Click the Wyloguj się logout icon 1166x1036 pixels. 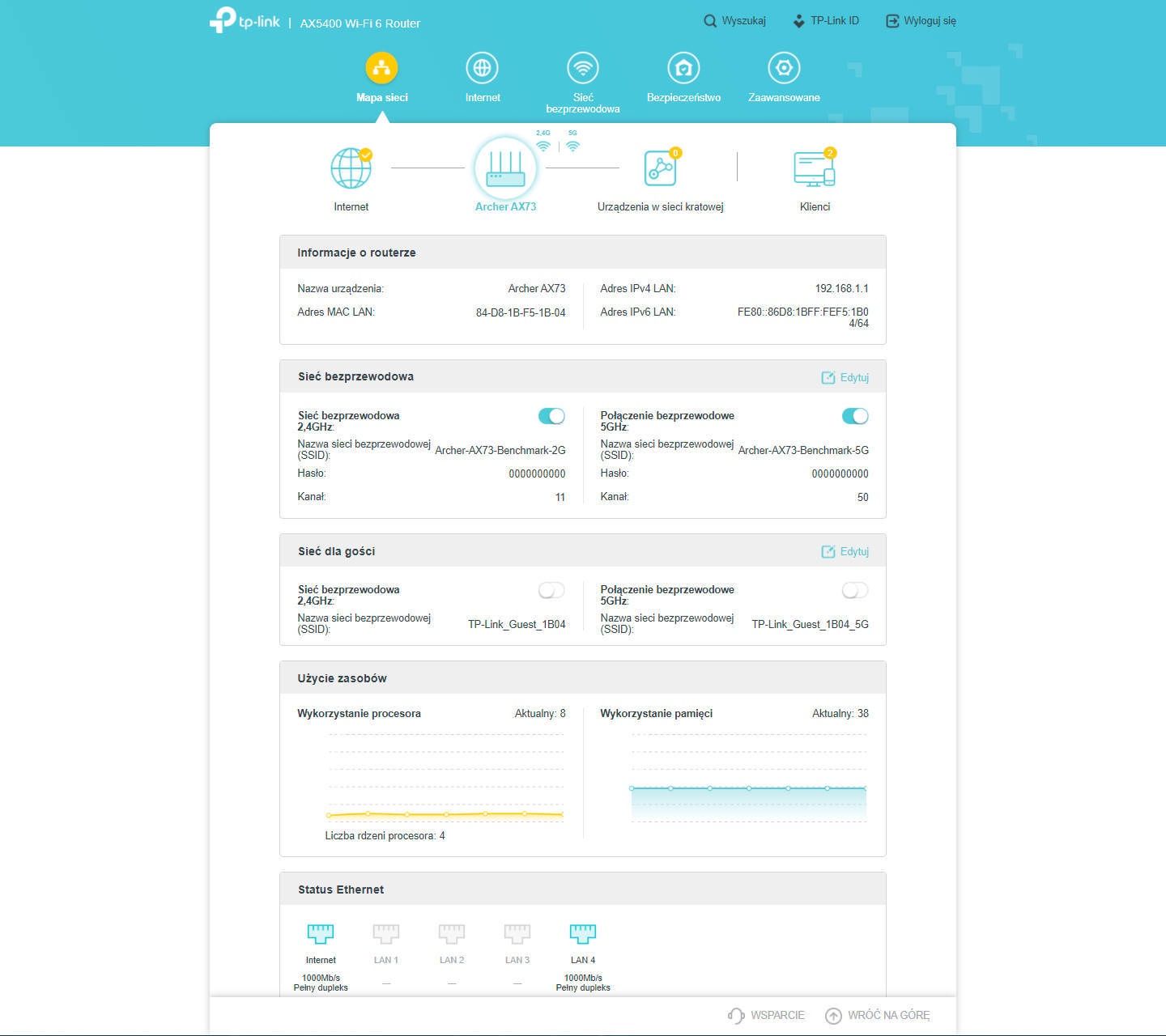coord(892,21)
